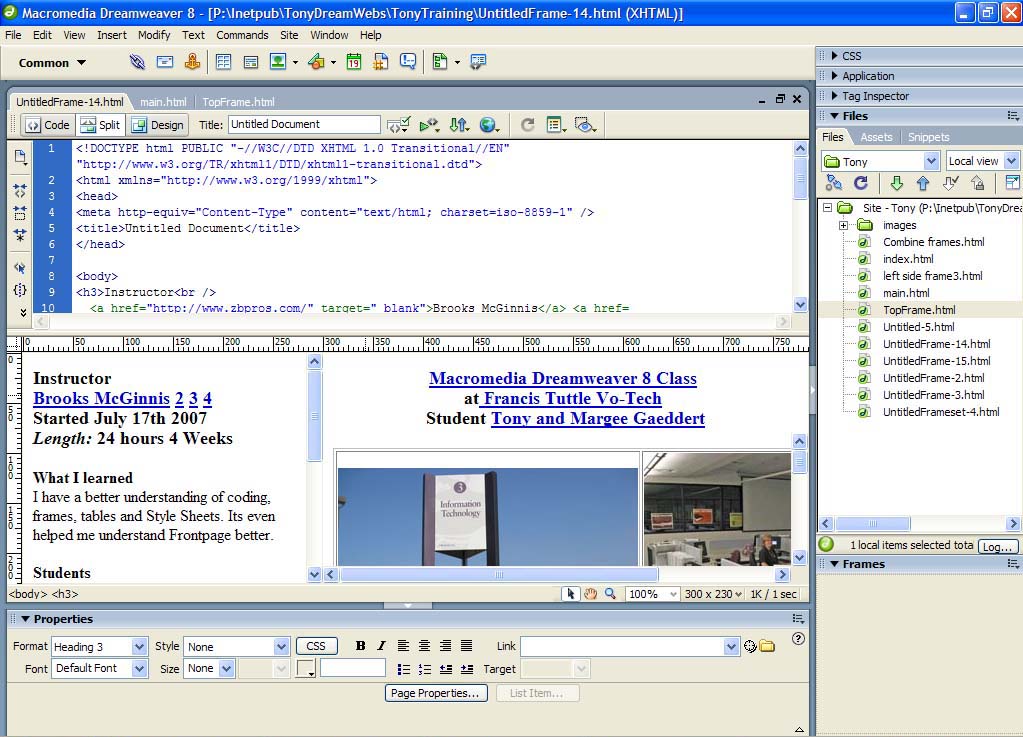The width and height of the screenshot is (1023, 737).
Task: Switch to Split view
Action: click(x=100, y=125)
